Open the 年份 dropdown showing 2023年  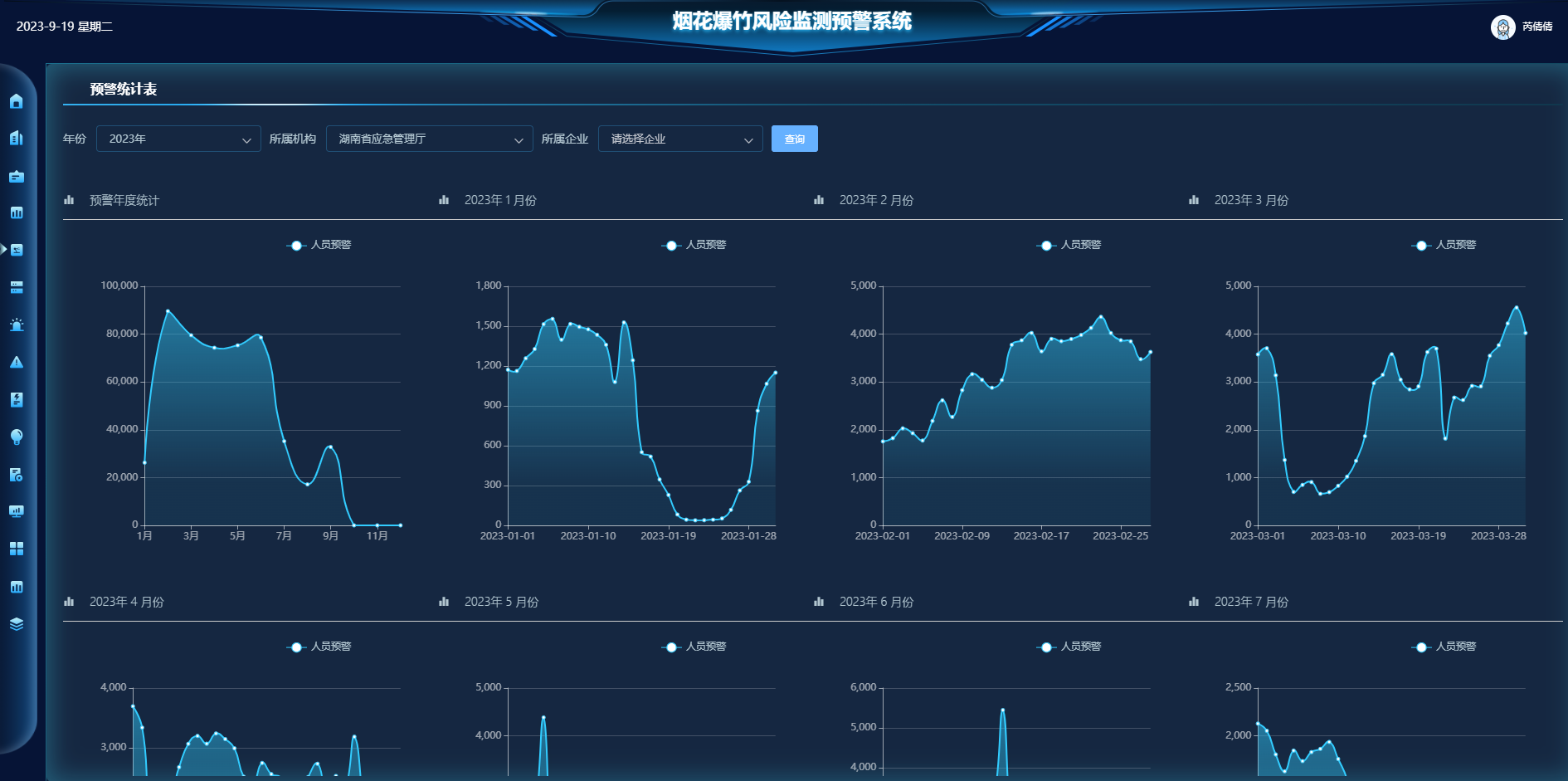pos(178,139)
